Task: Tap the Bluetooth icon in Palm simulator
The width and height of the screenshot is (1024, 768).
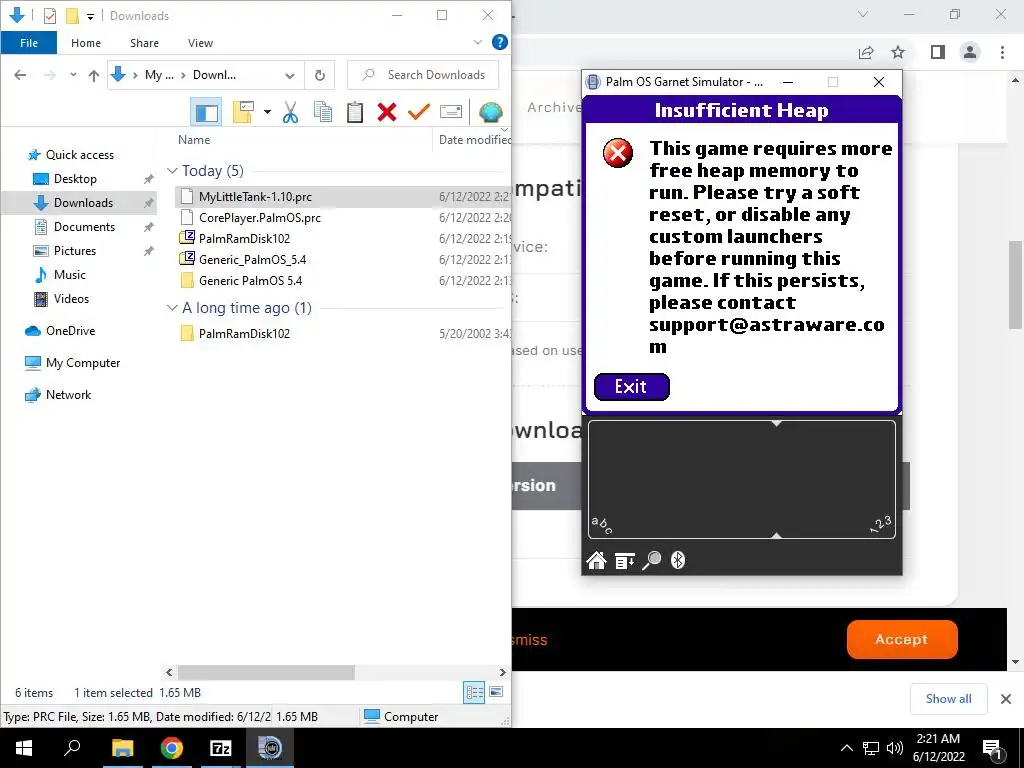Action: (x=678, y=560)
